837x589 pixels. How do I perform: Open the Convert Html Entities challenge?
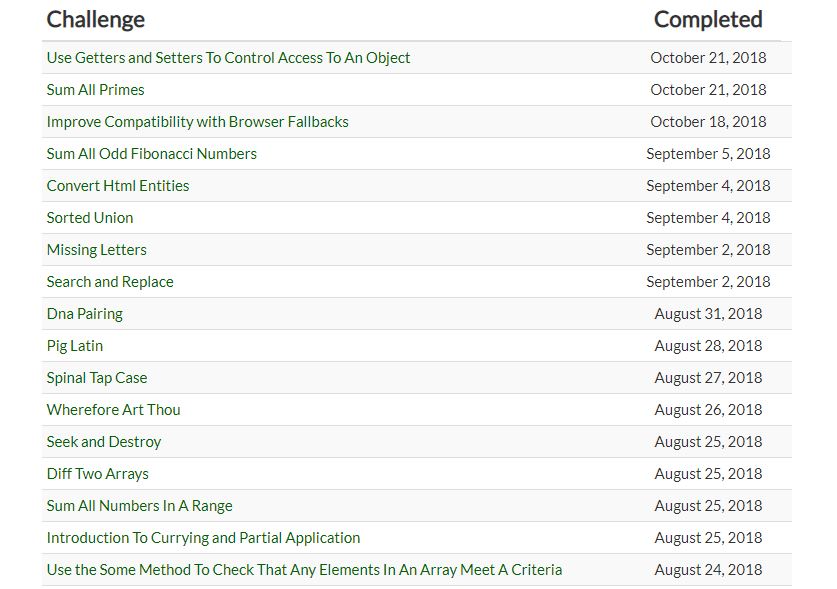click(x=120, y=185)
